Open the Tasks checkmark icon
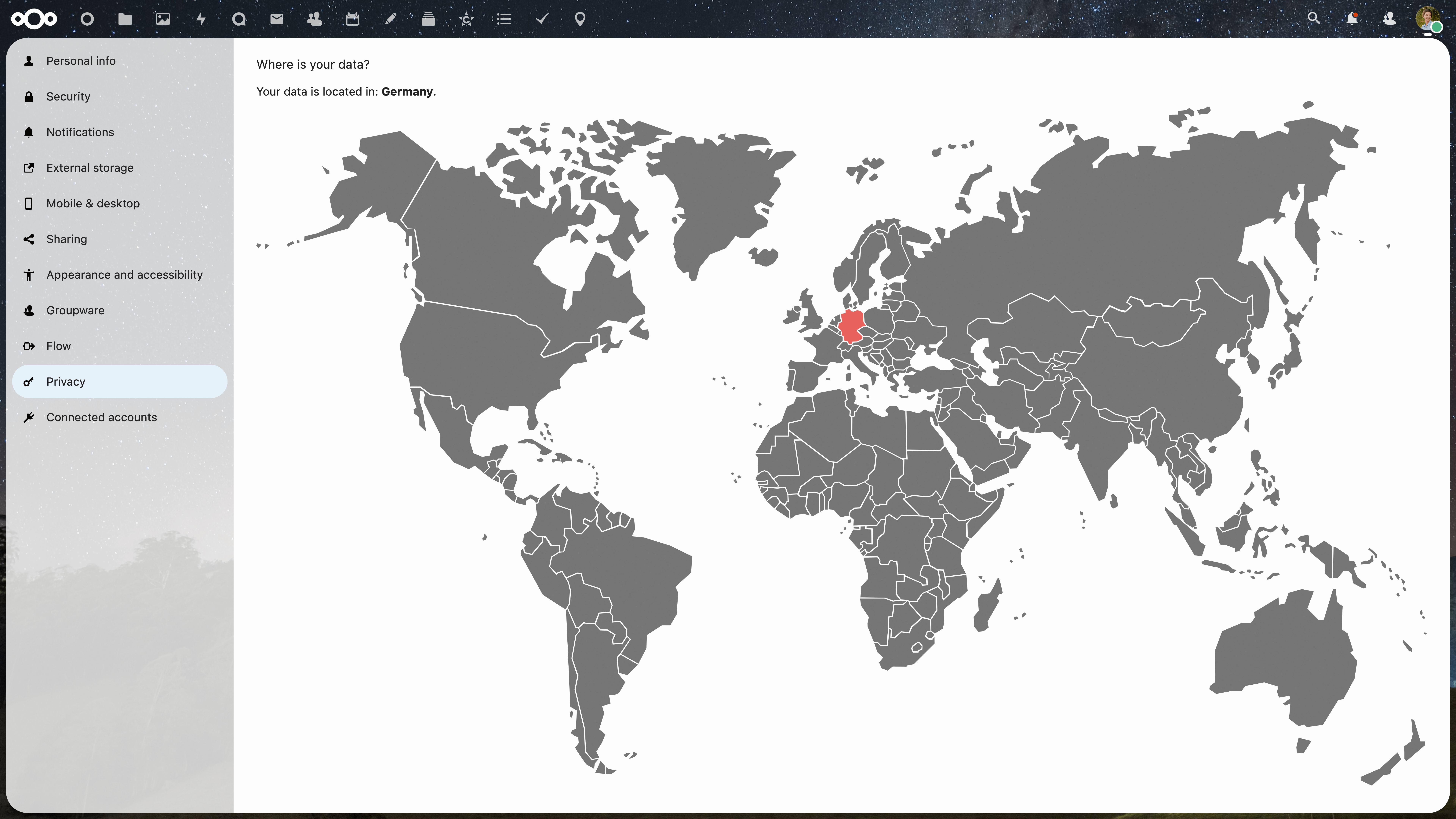 [x=541, y=19]
